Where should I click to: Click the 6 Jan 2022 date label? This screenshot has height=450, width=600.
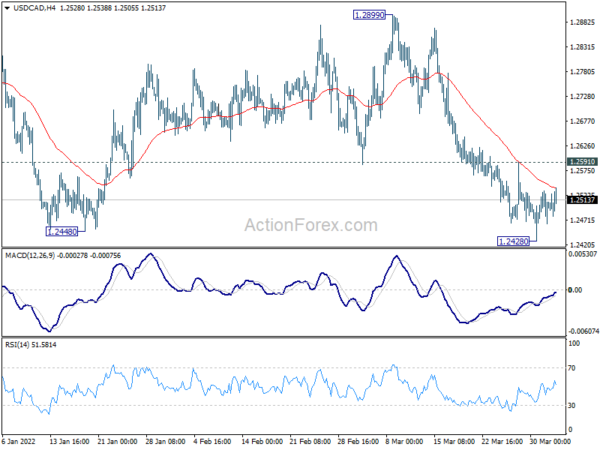tap(19, 441)
